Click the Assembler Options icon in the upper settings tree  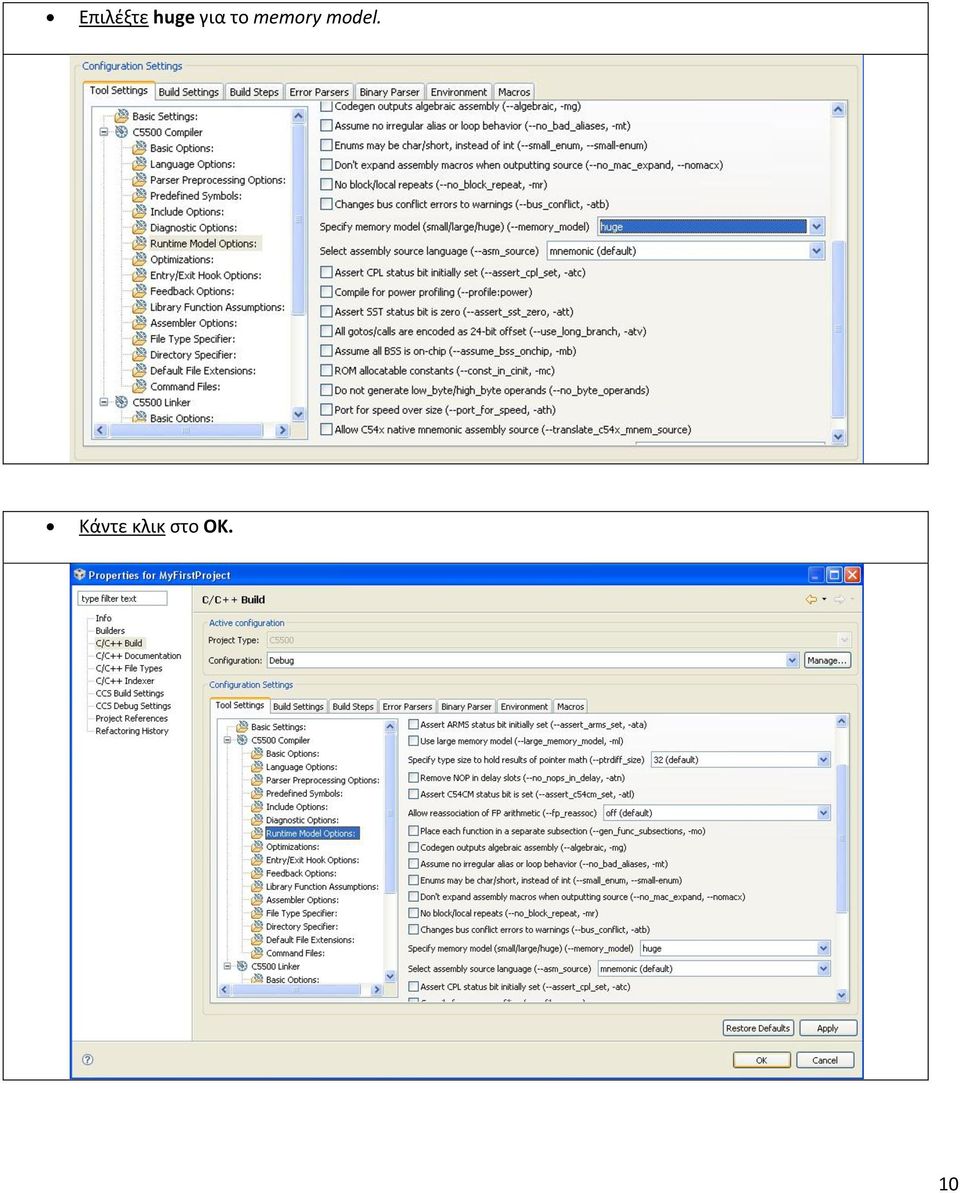(x=139, y=323)
